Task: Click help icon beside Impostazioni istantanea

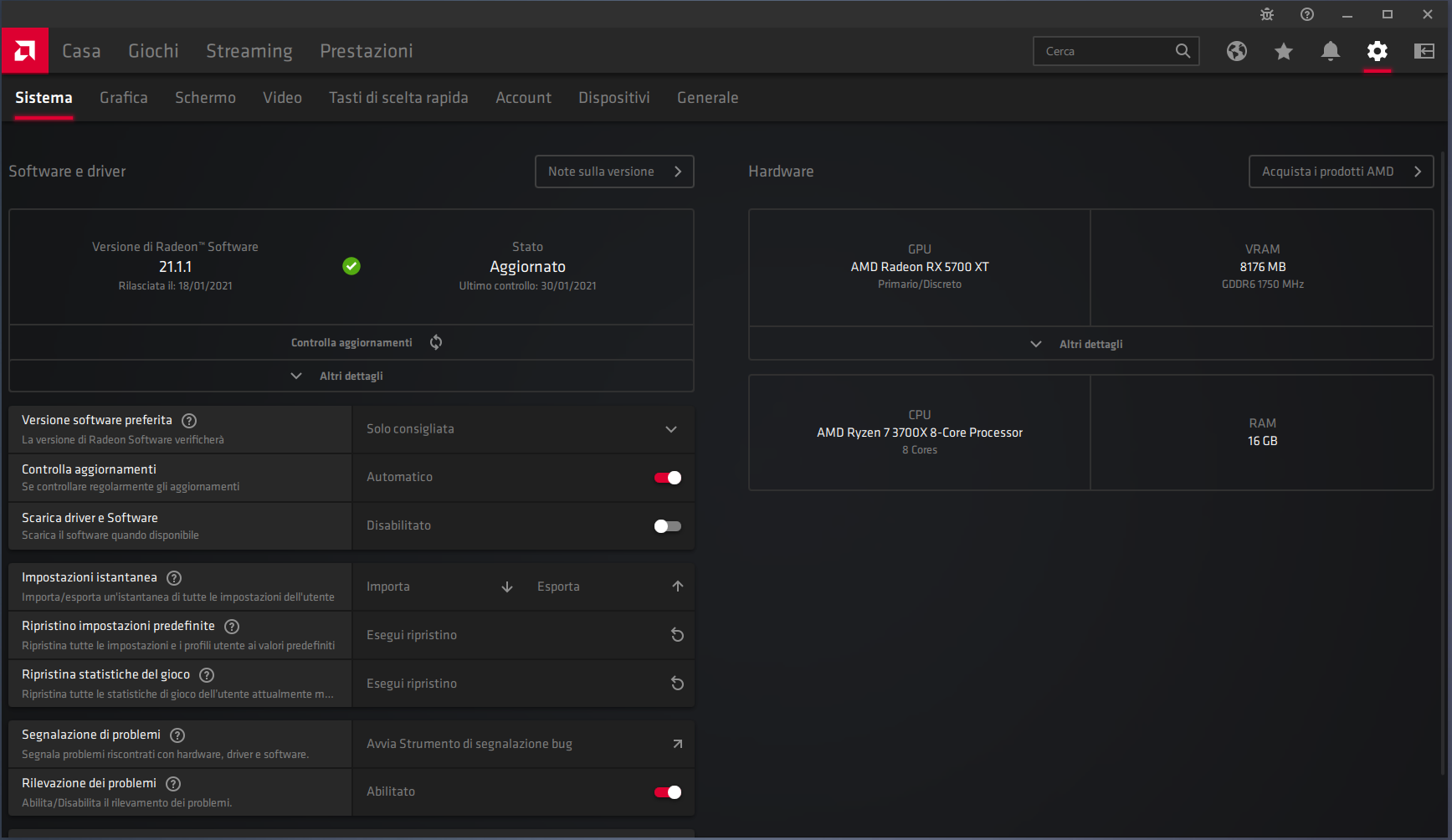Action: 174,578
